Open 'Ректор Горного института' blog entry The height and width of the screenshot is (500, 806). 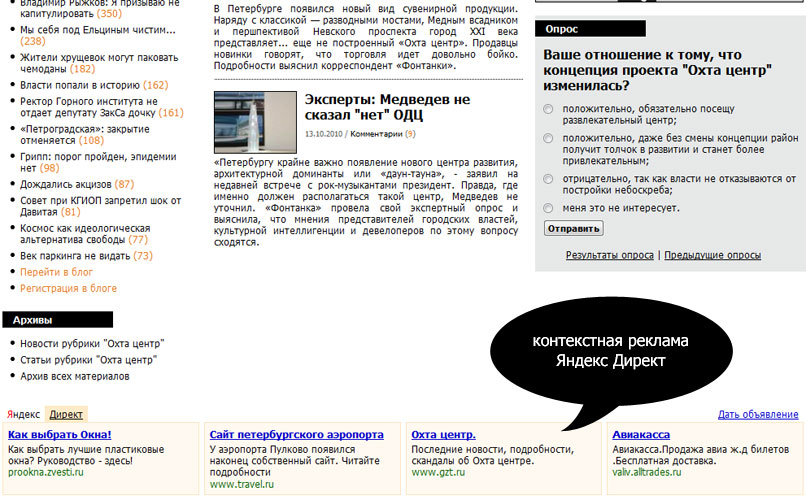coord(88,107)
